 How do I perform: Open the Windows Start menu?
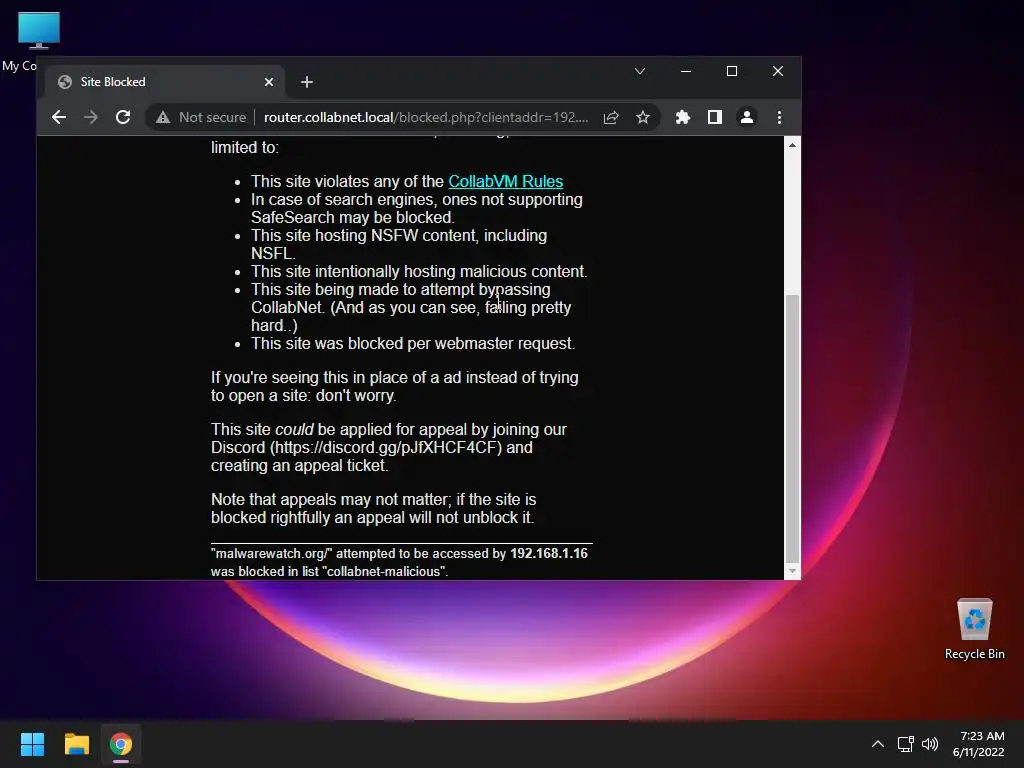[32, 744]
